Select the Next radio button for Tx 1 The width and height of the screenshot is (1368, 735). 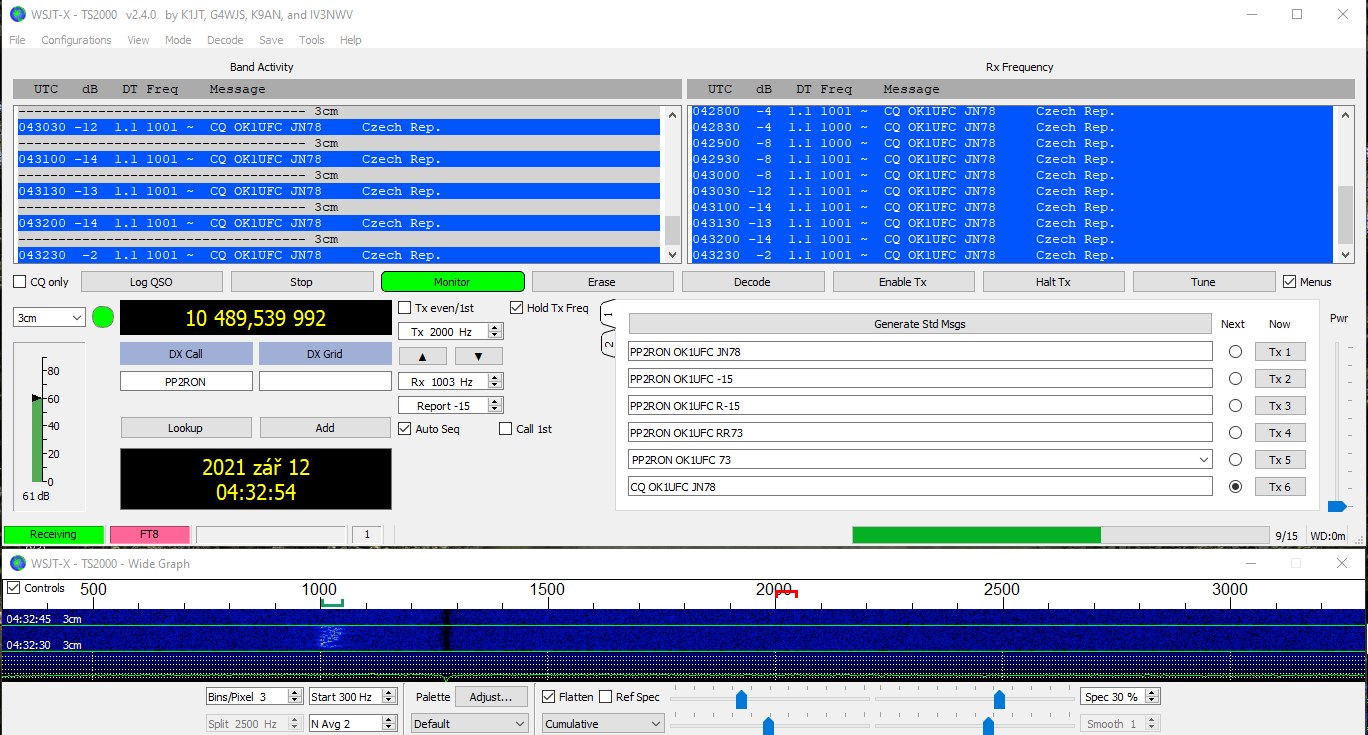coord(1235,352)
